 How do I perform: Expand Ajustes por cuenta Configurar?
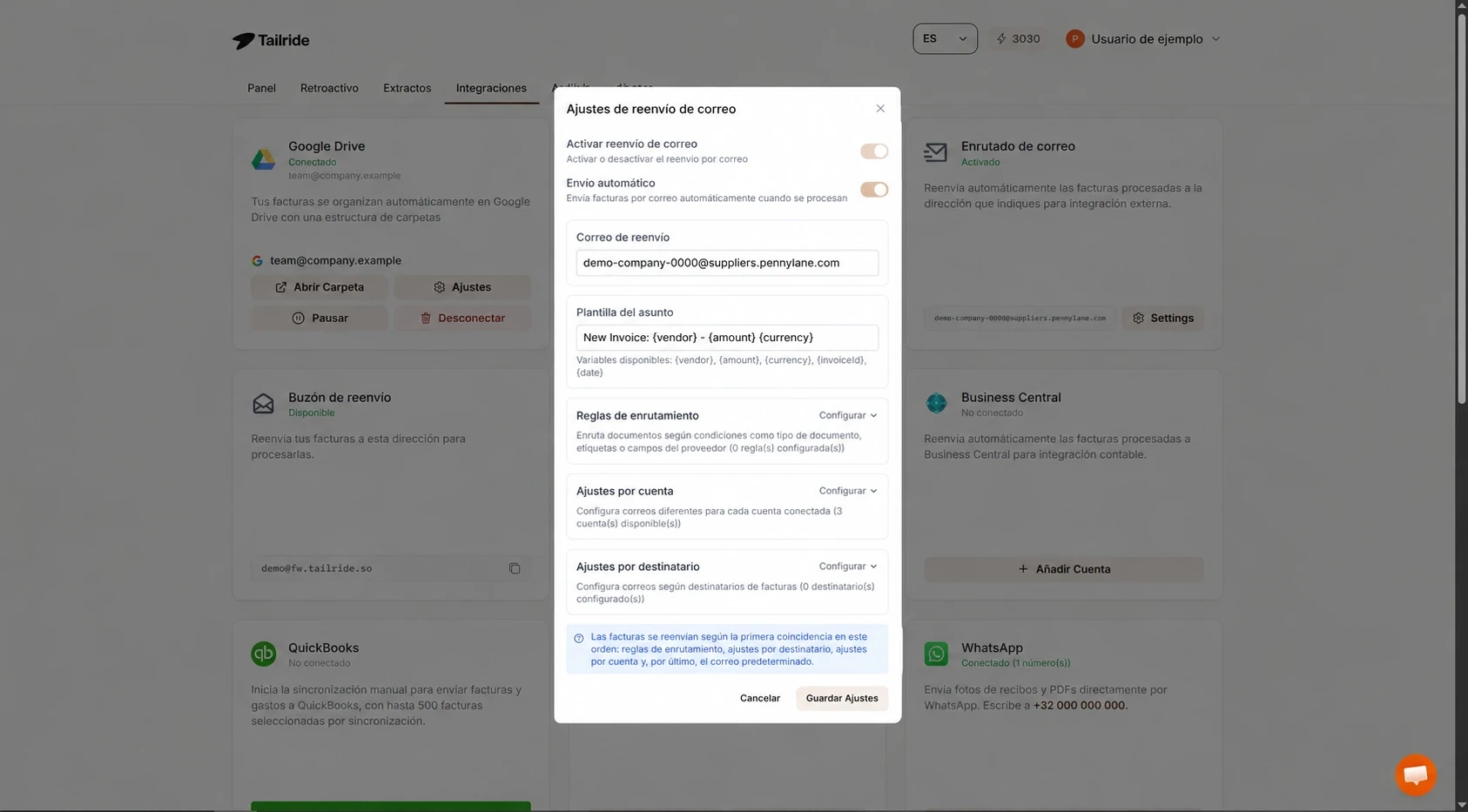848,491
